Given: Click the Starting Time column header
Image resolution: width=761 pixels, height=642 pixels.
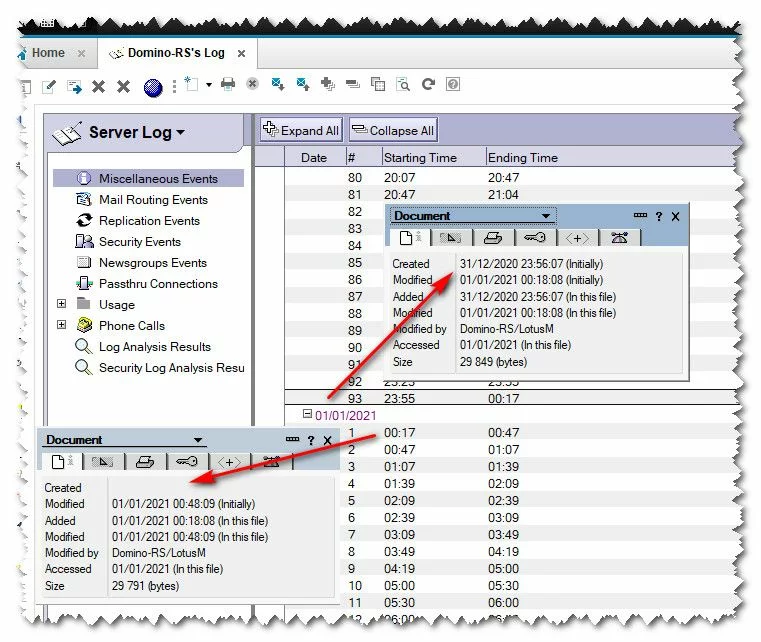Looking at the screenshot, I should [420, 157].
